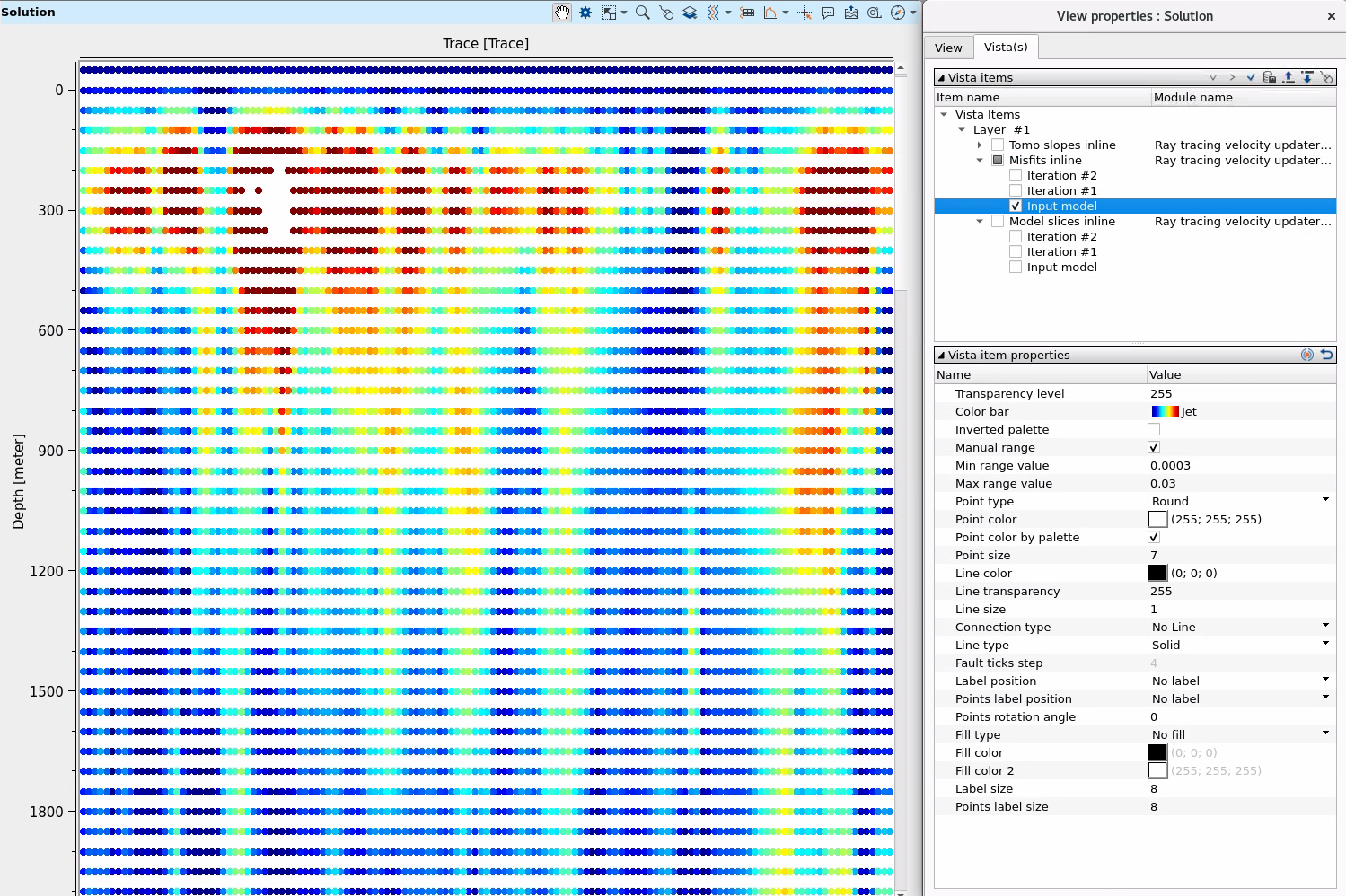The image size is (1346, 896).
Task: Open the zoom-area tool dropdown arrow
Action: 624,13
